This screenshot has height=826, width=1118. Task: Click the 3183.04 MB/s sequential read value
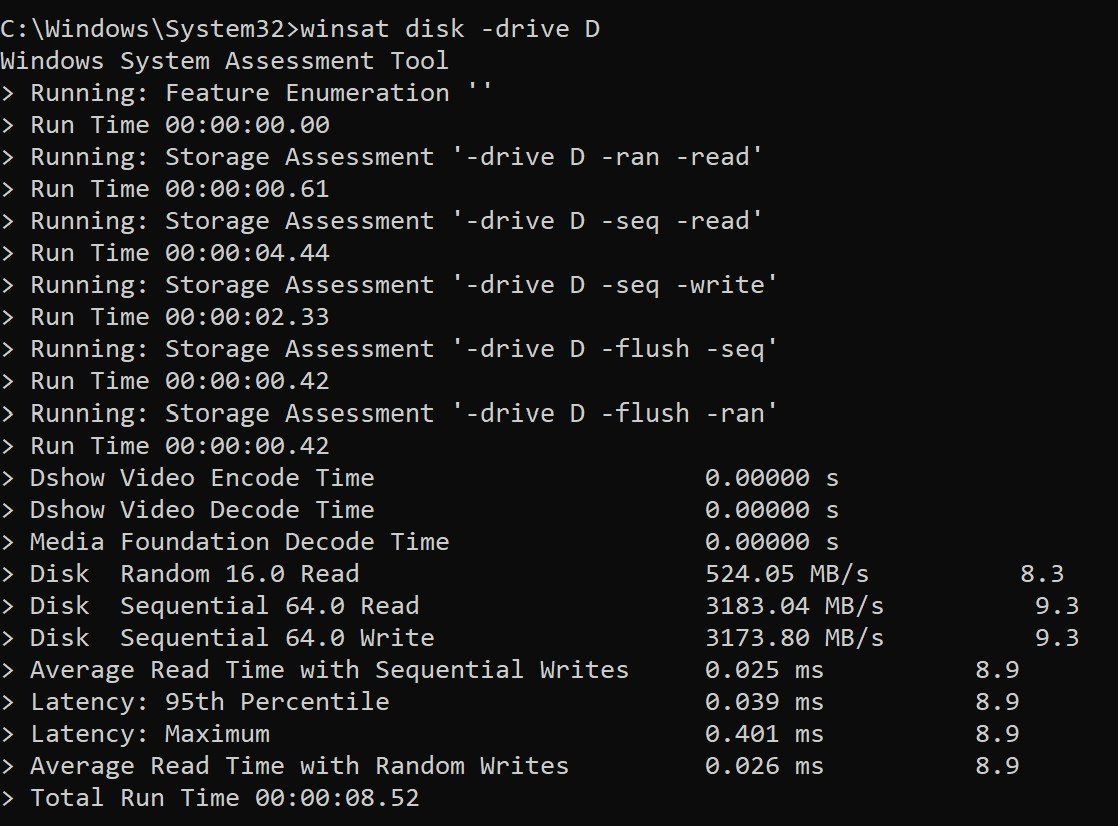coord(794,606)
